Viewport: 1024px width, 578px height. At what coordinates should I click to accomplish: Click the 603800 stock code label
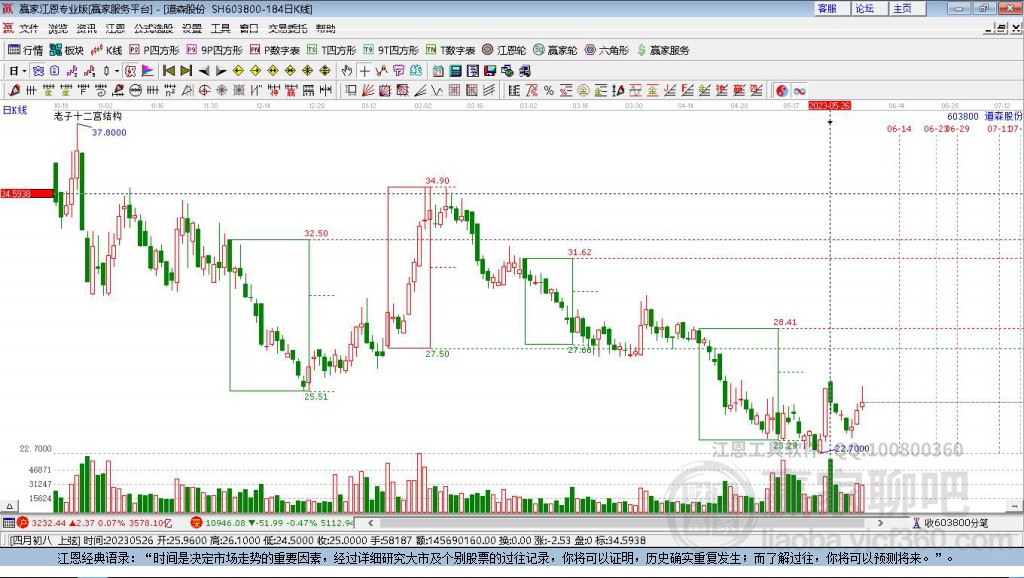[x=963, y=116]
